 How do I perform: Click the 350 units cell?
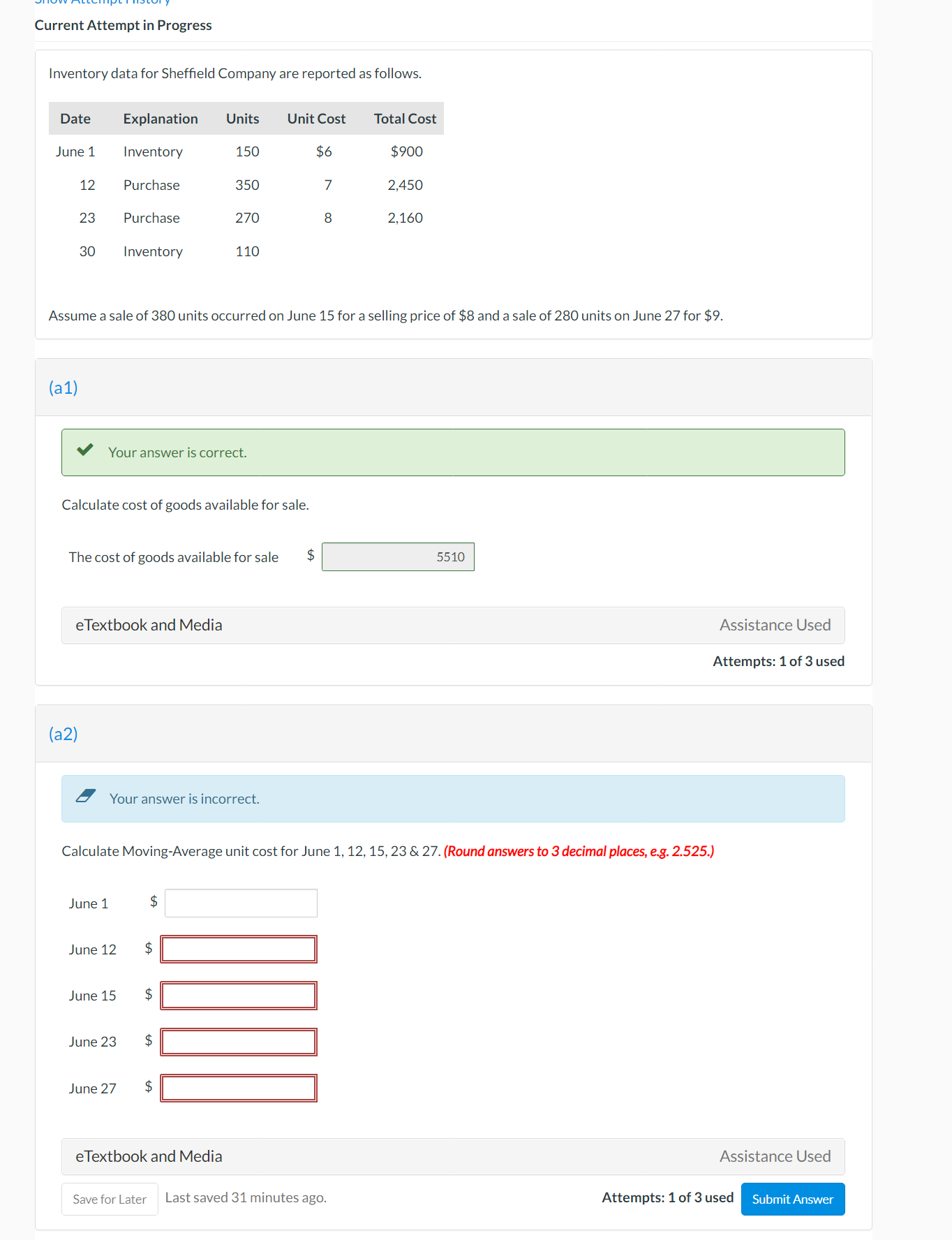click(247, 185)
